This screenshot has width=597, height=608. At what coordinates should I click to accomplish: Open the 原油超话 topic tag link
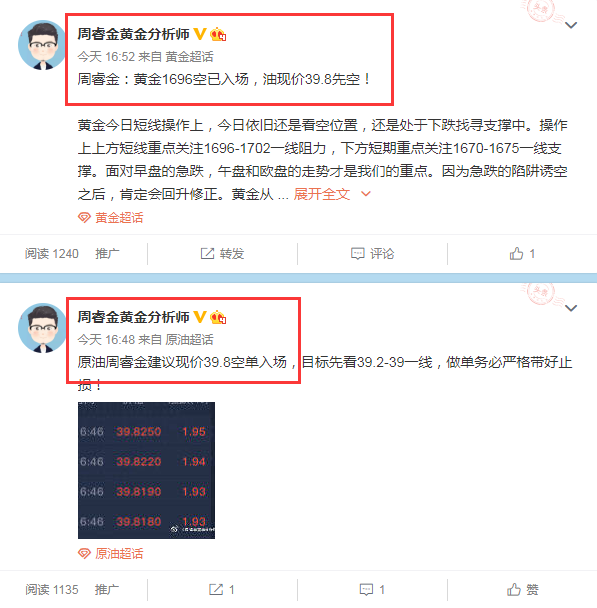pyautogui.click(x=110, y=553)
